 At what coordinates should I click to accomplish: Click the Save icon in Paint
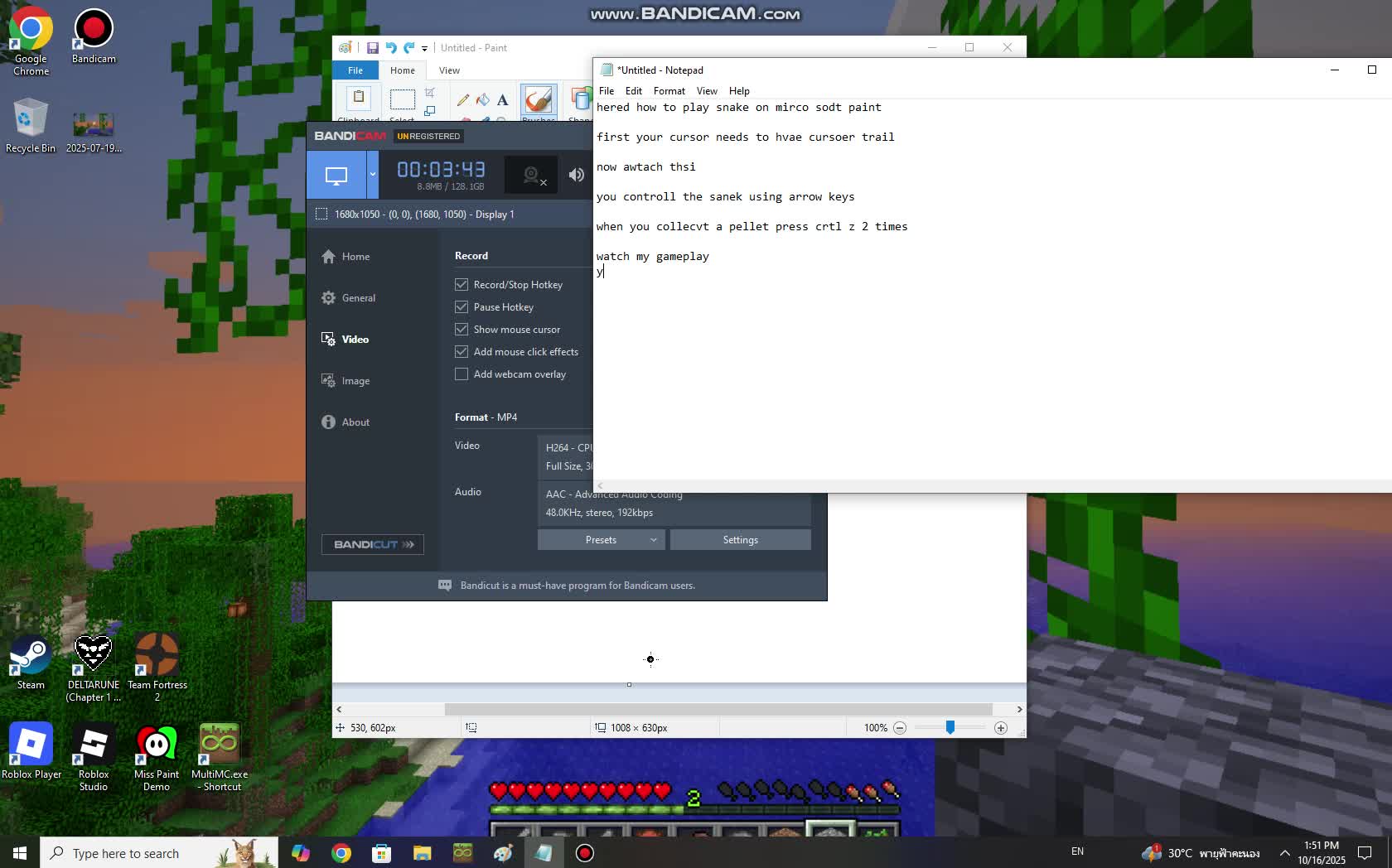pyautogui.click(x=372, y=48)
